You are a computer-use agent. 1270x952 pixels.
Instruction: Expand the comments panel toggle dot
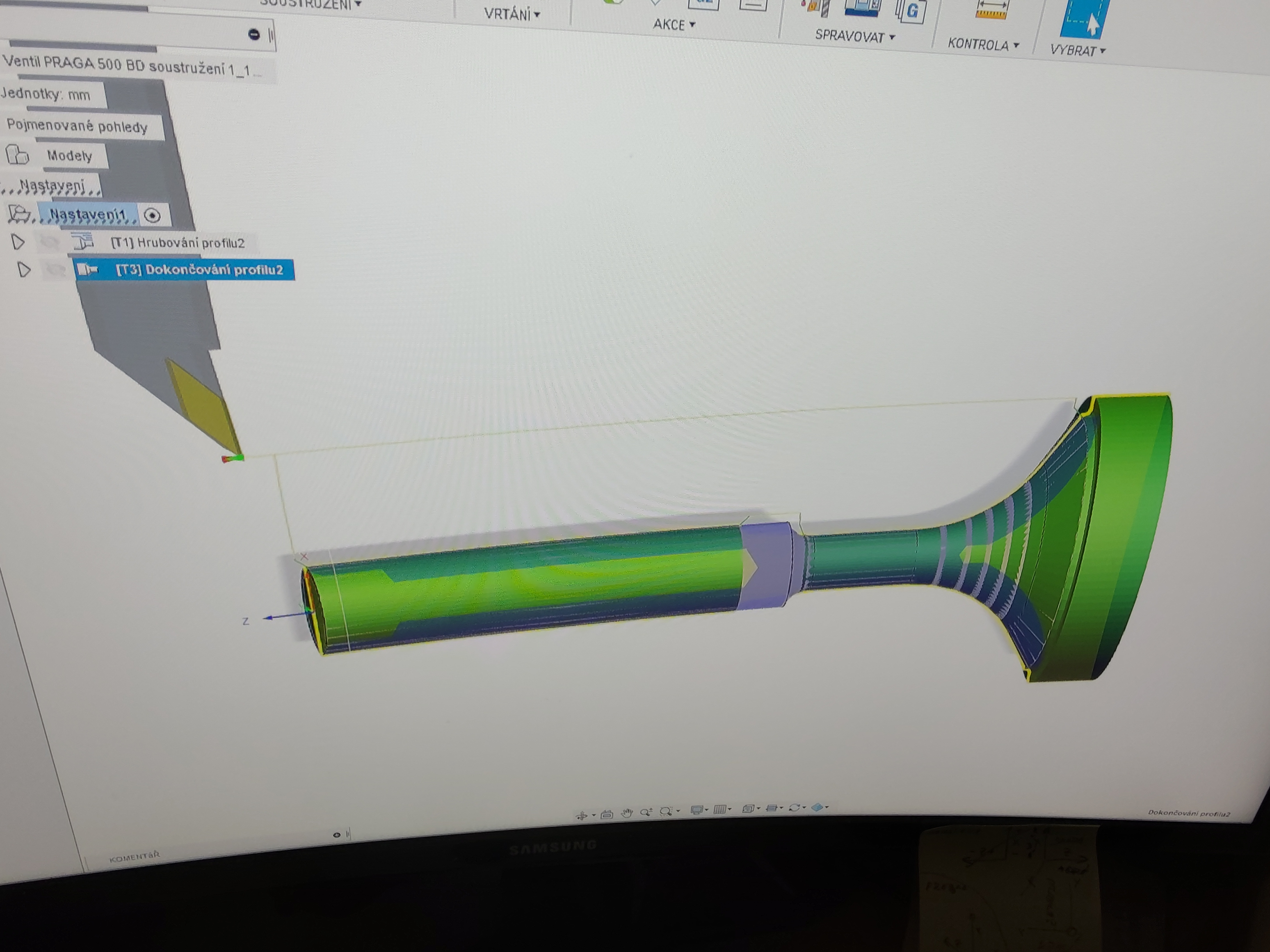click(x=337, y=835)
